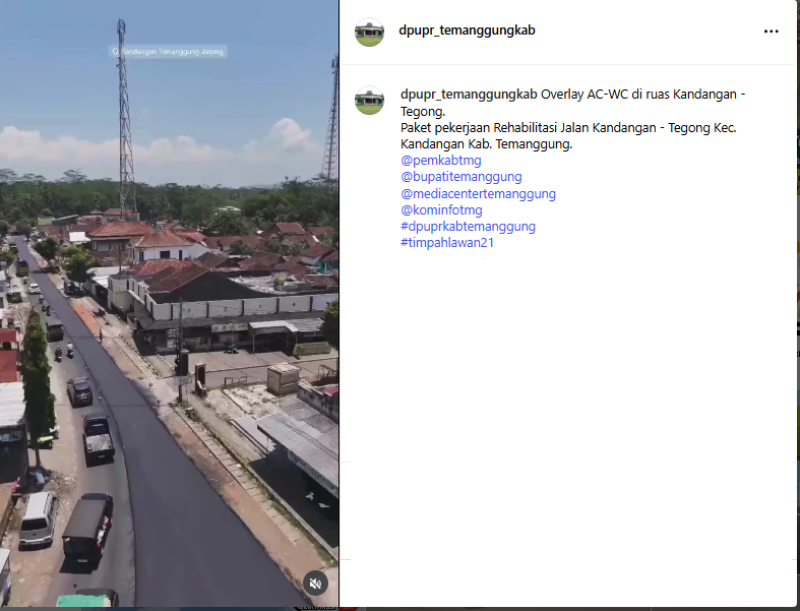This screenshot has height=611, width=800.
Task: Open the @pemkabtmg mention
Action: tap(441, 160)
